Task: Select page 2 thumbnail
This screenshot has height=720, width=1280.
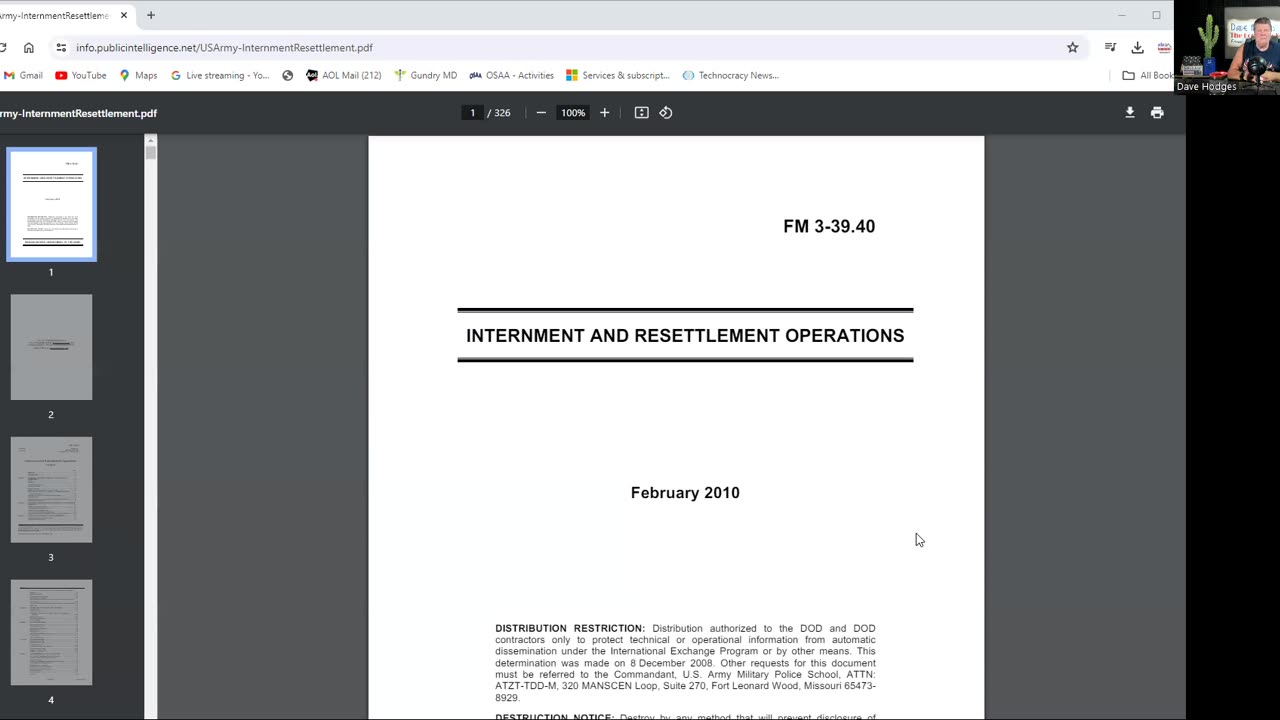Action: 51,347
